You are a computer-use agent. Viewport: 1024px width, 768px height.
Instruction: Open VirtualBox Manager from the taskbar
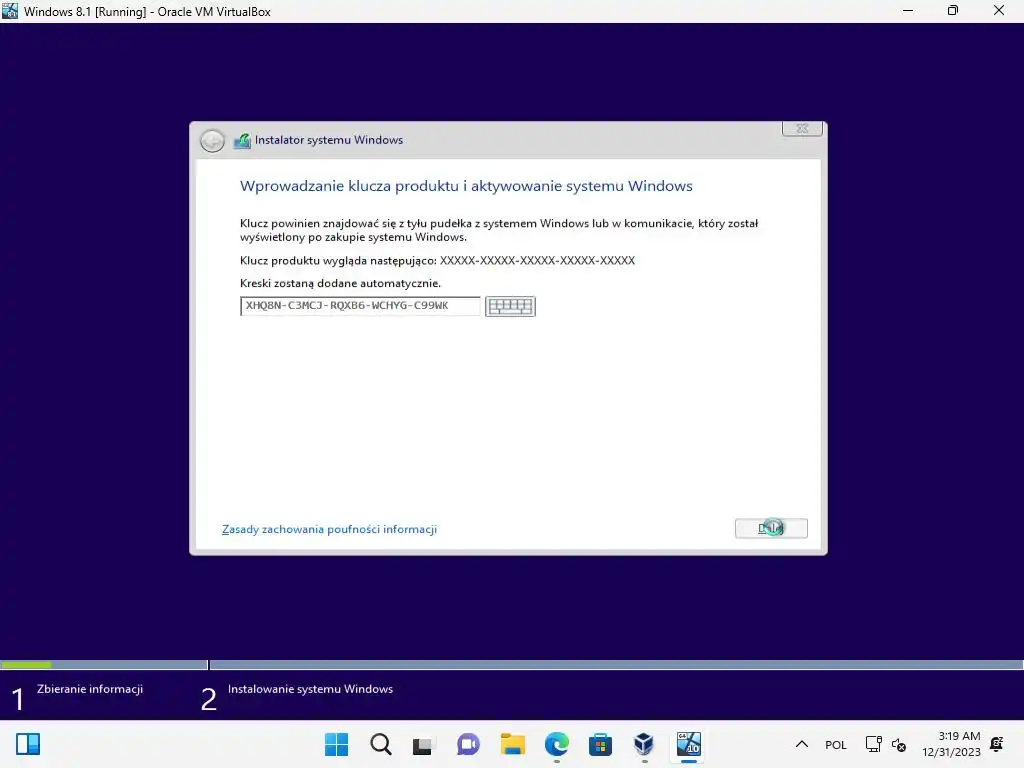tap(644, 744)
